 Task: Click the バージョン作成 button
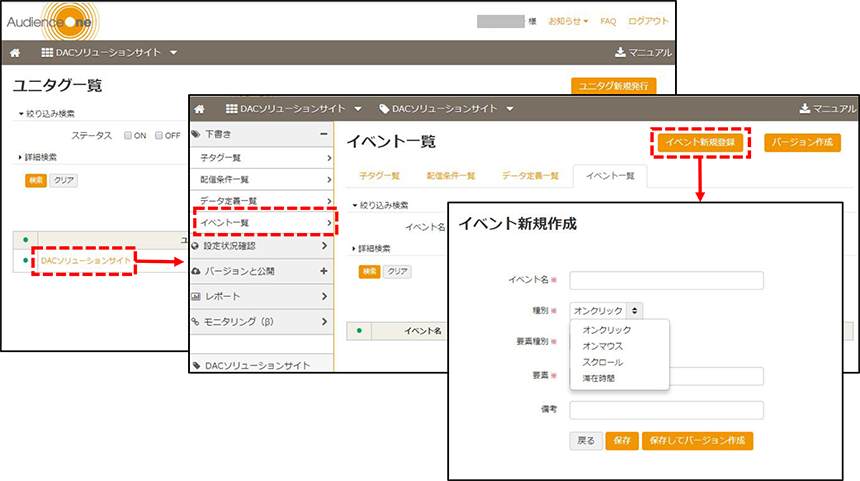tap(802, 142)
